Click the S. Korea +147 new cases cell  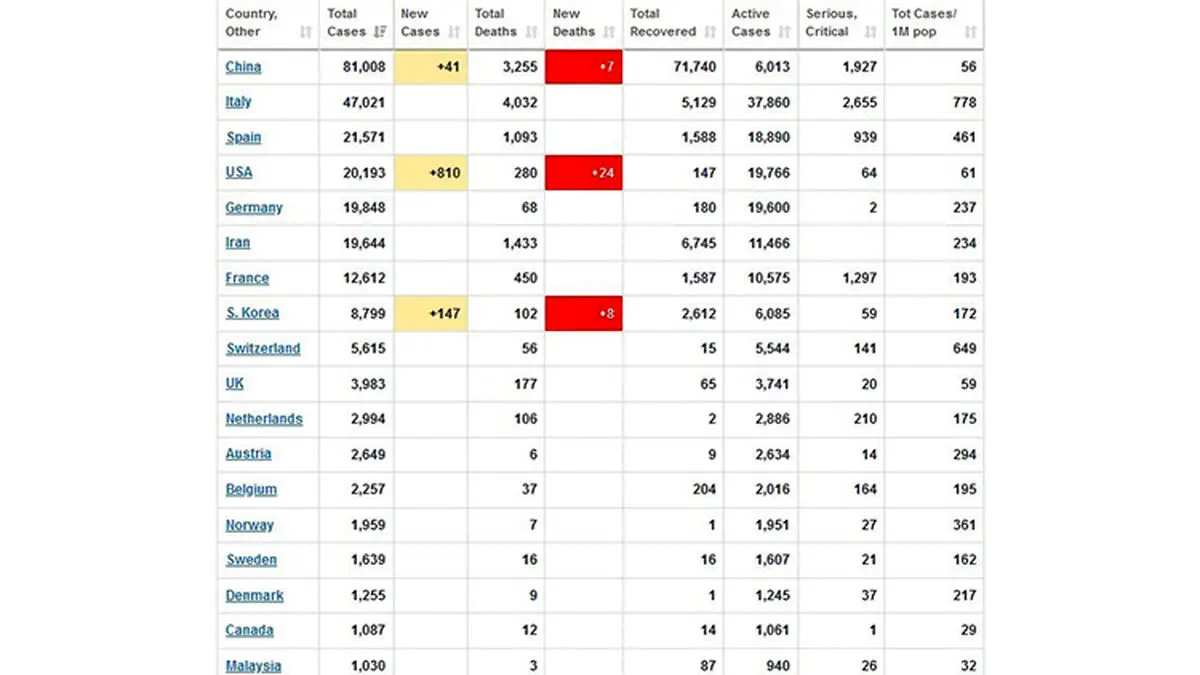(431, 313)
